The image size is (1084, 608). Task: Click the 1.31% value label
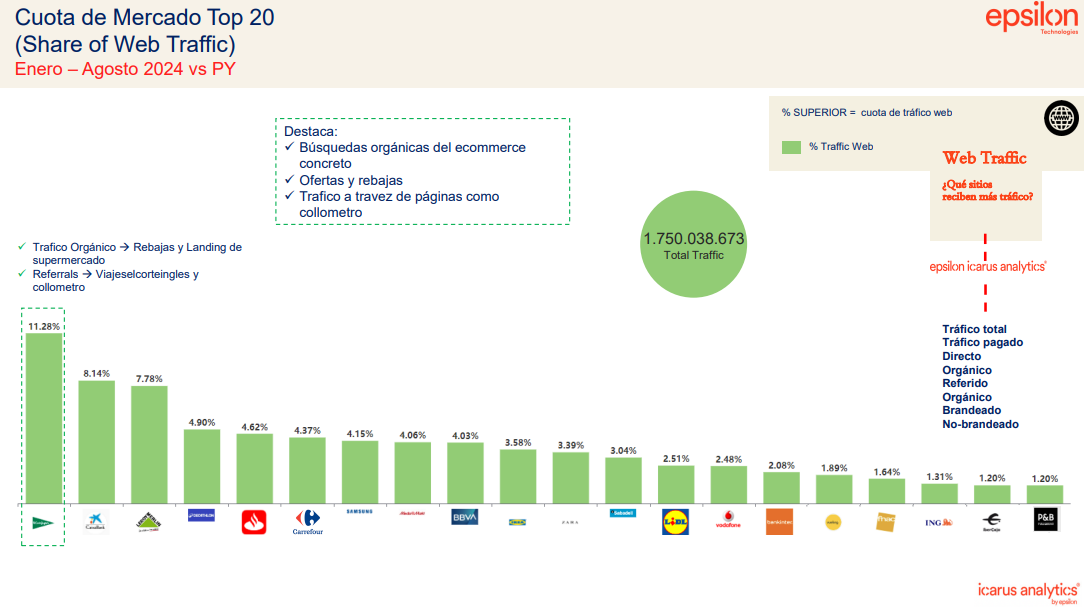tap(940, 477)
